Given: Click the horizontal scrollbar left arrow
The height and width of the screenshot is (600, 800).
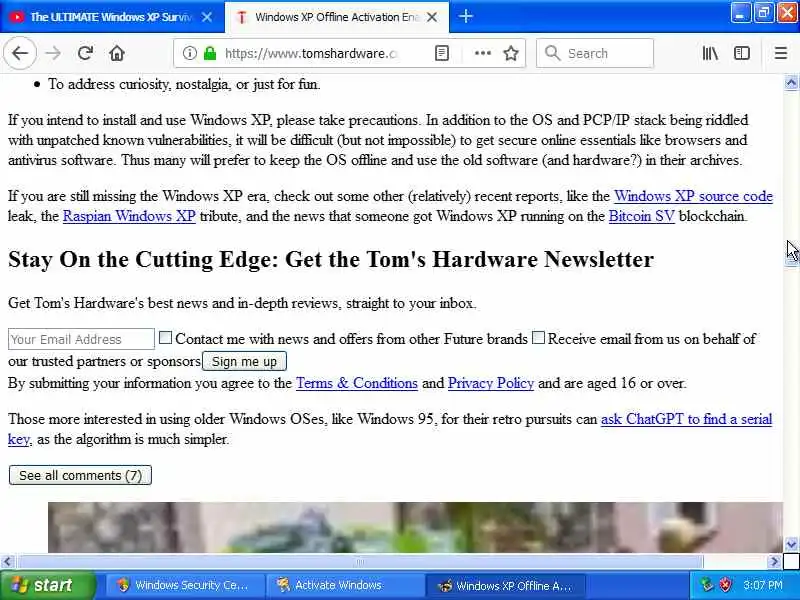Looking at the screenshot, I should click(7, 562).
